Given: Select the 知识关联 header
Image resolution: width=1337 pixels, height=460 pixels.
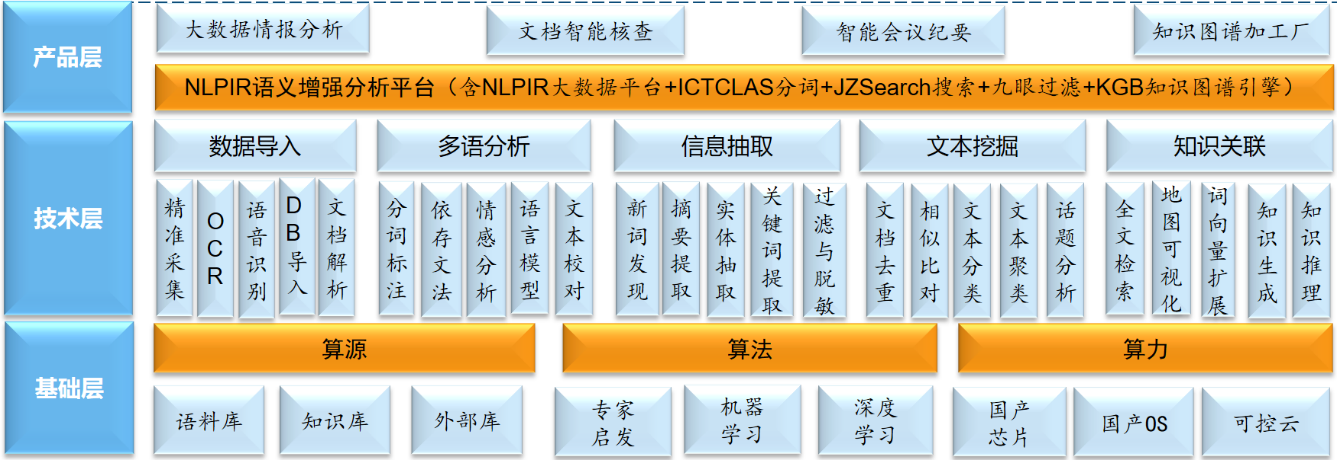Looking at the screenshot, I should click(1219, 147).
